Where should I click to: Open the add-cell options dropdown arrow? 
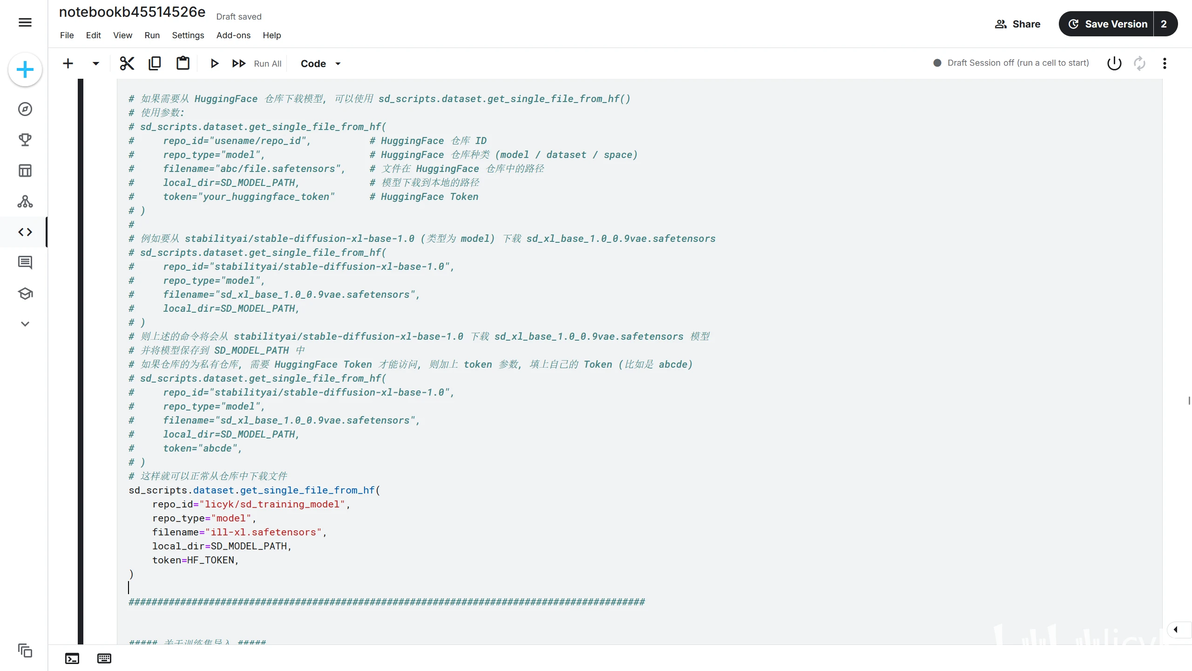96,63
